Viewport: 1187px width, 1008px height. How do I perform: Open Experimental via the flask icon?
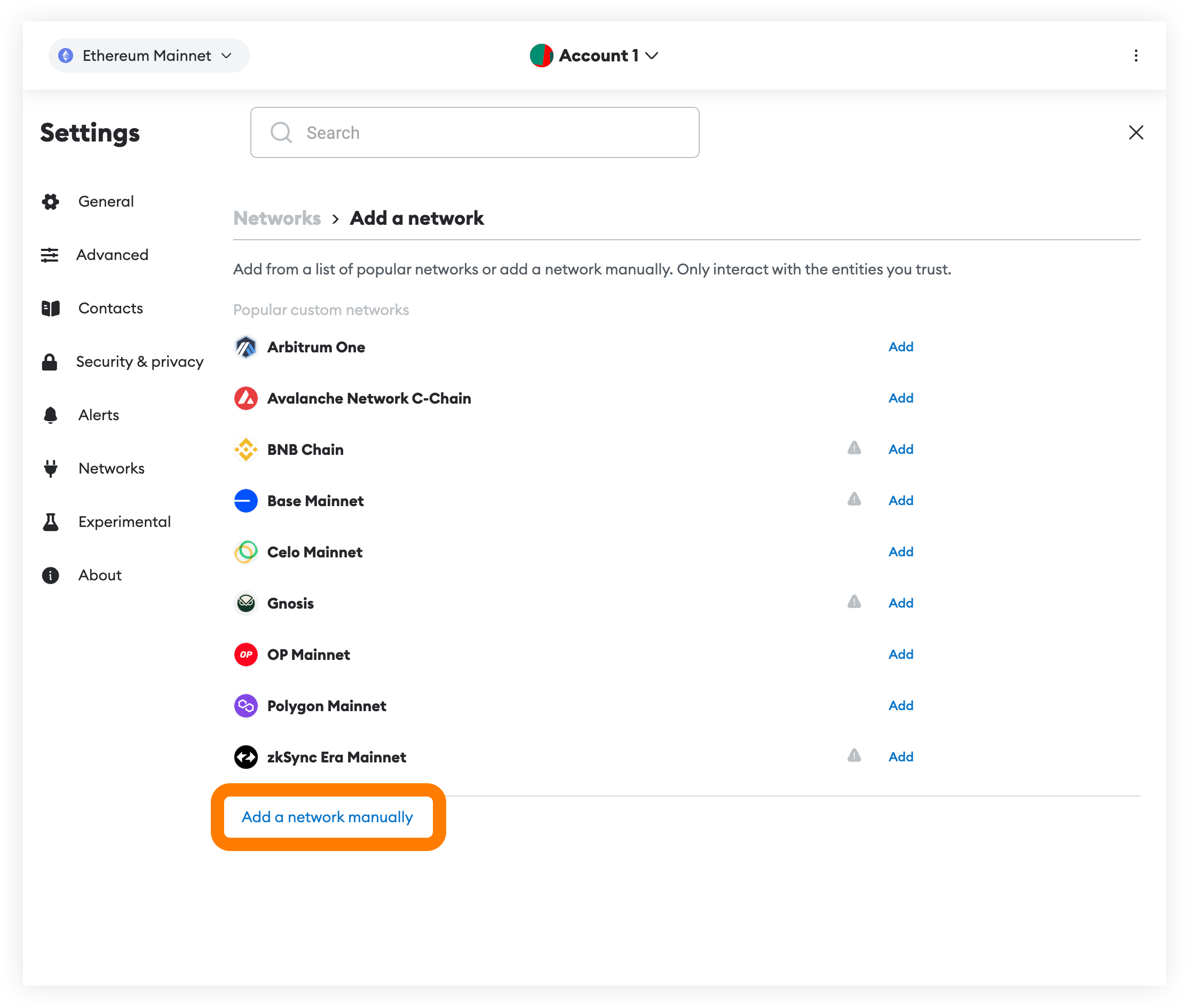pyautogui.click(x=50, y=521)
